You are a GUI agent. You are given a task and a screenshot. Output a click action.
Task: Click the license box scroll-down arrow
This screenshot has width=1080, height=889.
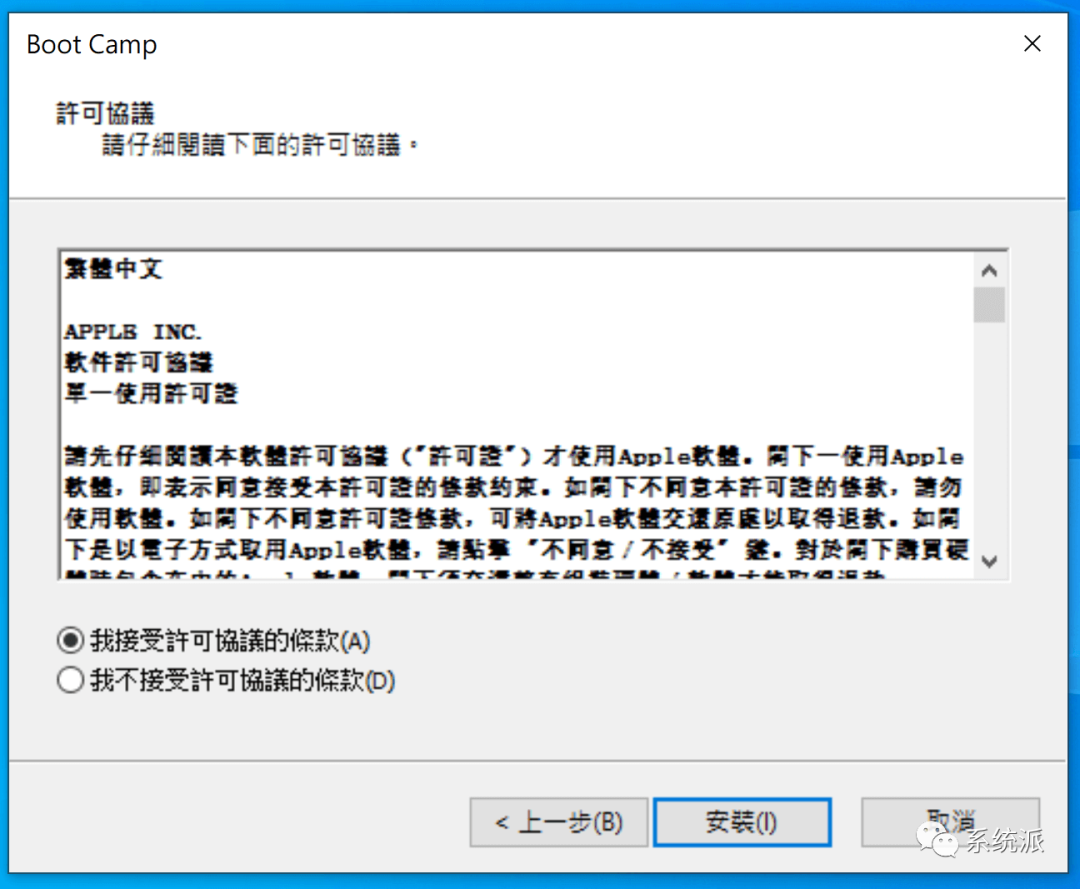click(989, 562)
